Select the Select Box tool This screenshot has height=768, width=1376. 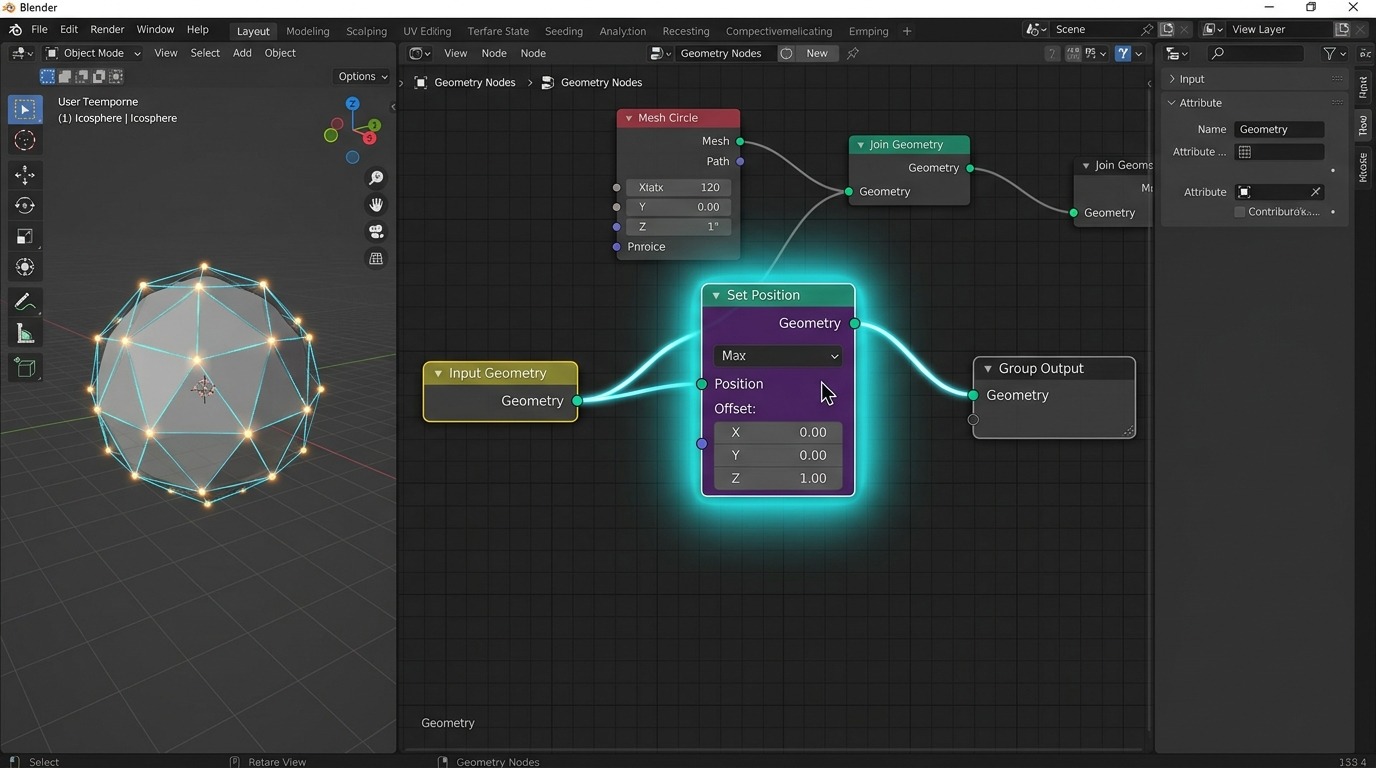(x=25, y=109)
